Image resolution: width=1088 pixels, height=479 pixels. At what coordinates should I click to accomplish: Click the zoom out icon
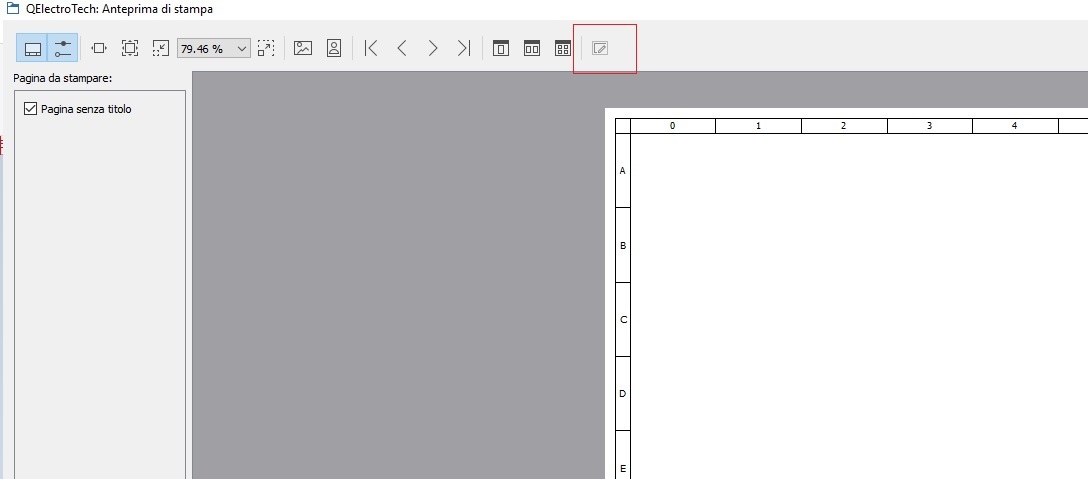pyautogui.click(x=161, y=48)
